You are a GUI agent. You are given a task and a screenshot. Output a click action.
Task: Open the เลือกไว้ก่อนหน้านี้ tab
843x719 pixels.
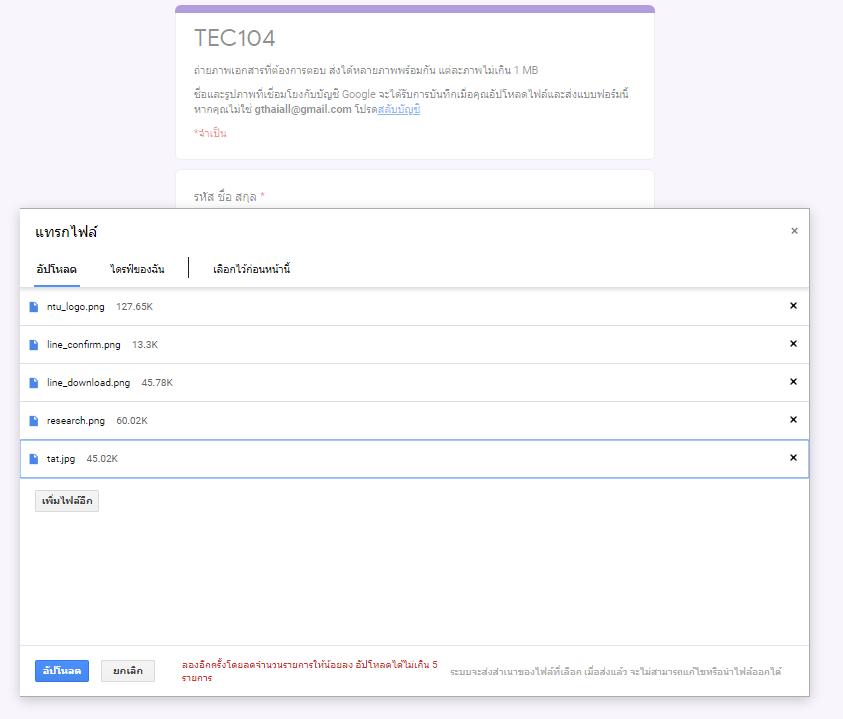coord(251,270)
